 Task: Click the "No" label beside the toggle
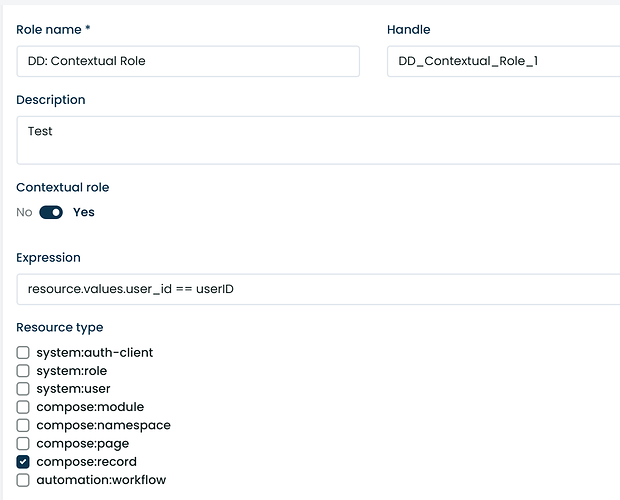click(24, 212)
